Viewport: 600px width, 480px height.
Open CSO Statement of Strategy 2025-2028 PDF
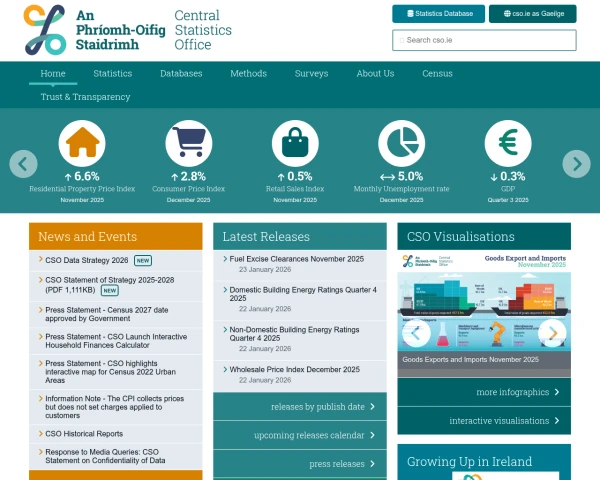pyautogui.click(x=109, y=285)
